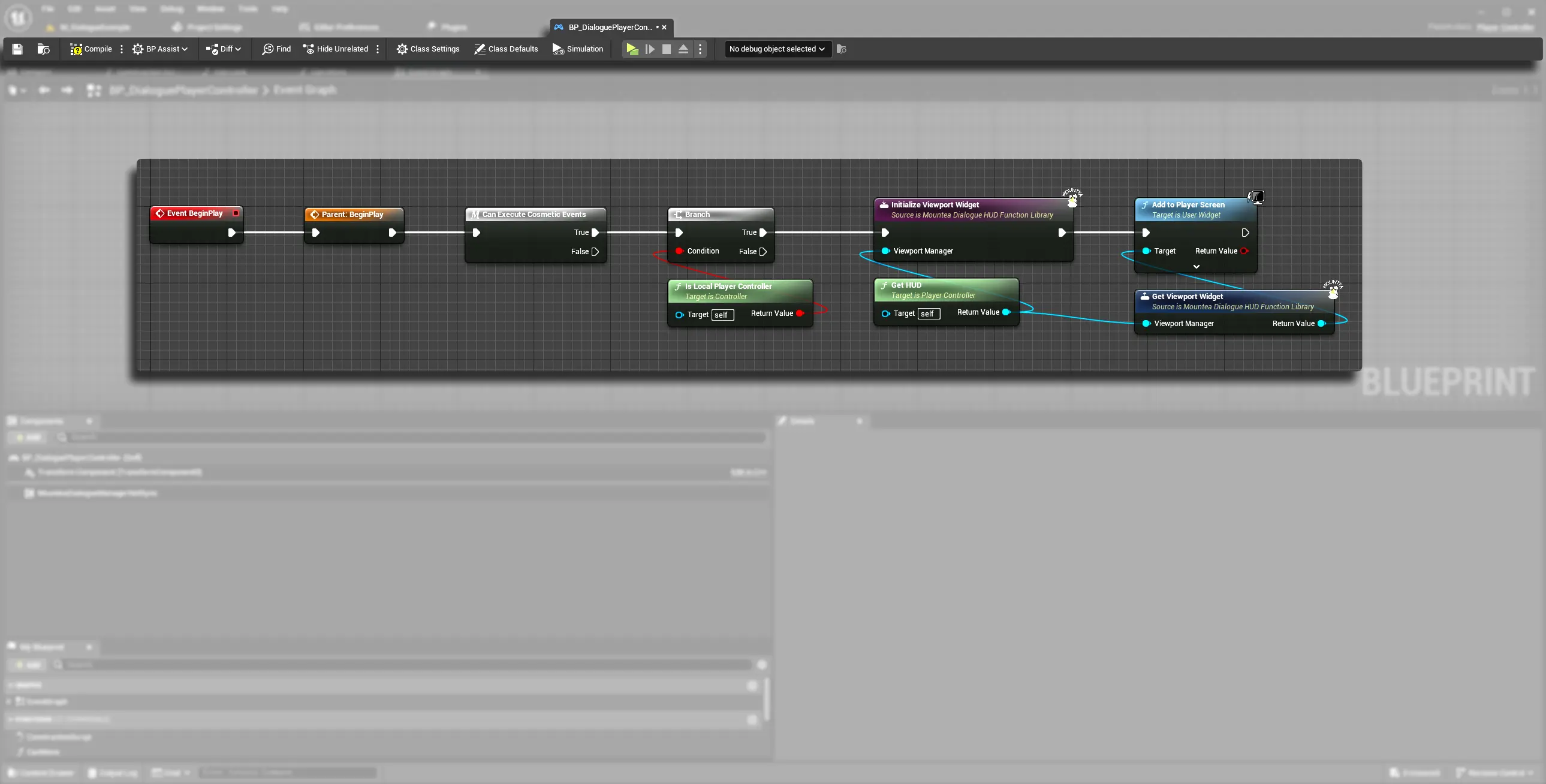Screen dimensions: 1546x784
Task: Expand the Add to Player Screen node chevron
Action: [x=1196, y=267]
